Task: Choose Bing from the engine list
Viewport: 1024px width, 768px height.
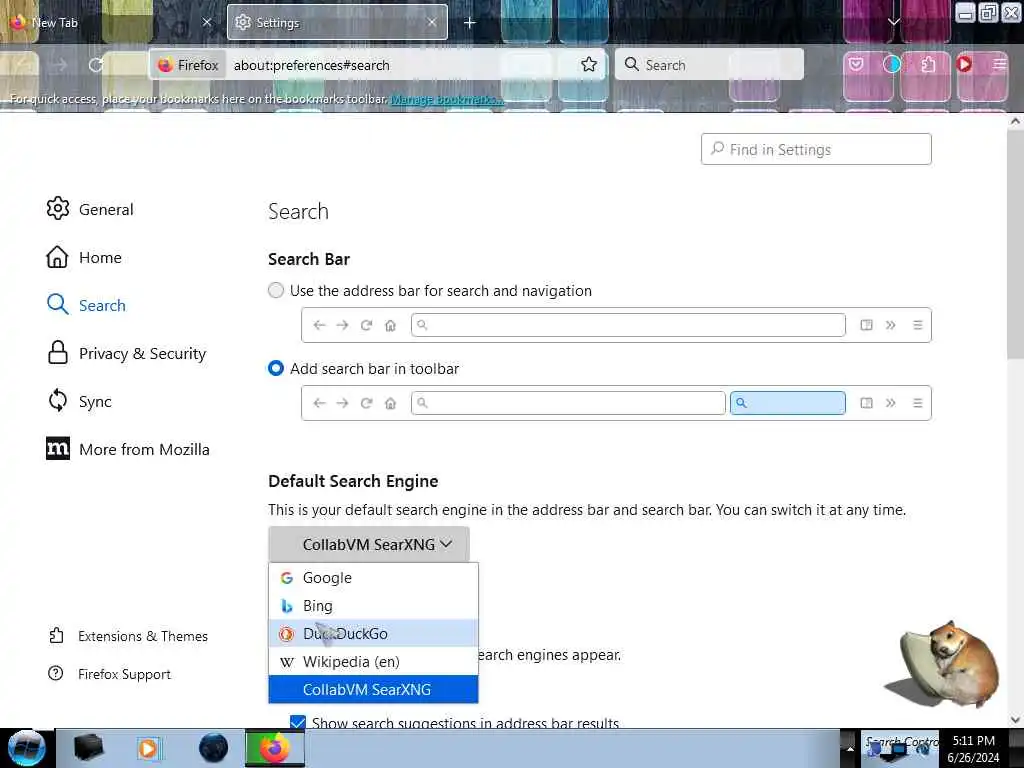Action: point(373,606)
